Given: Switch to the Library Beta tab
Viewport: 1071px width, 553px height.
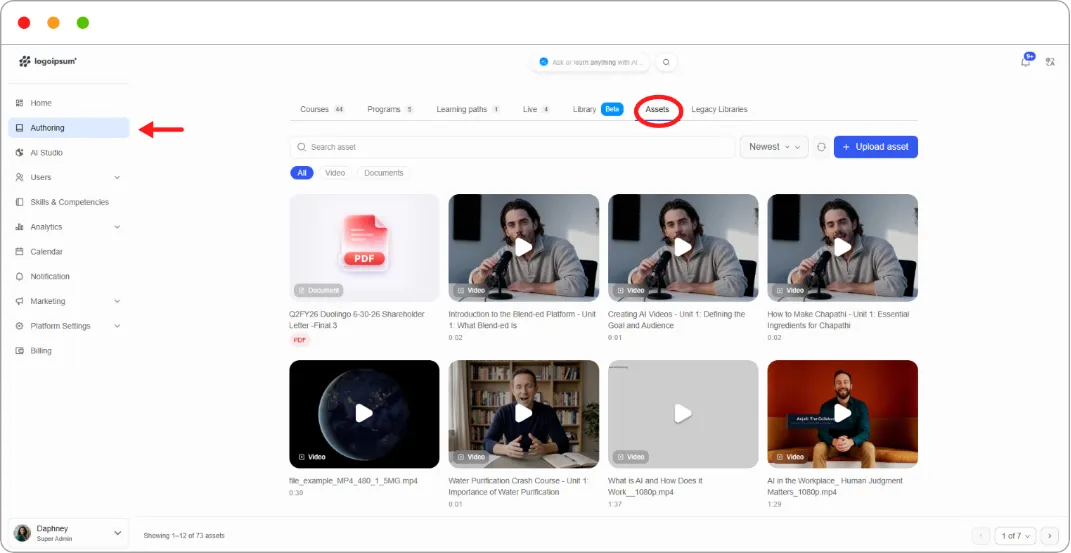Looking at the screenshot, I should click(598, 109).
